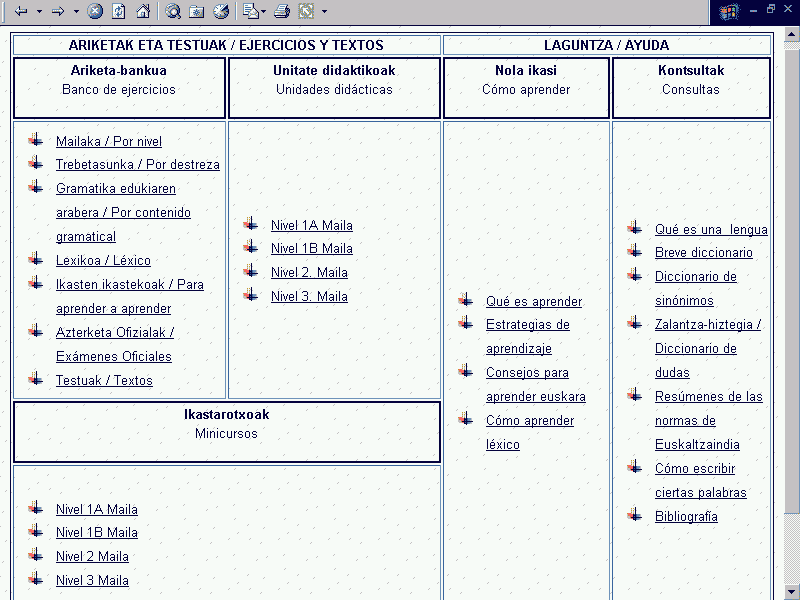Click the Kontsultak header cell
The width and height of the screenshot is (800, 600).
[x=691, y=88]
